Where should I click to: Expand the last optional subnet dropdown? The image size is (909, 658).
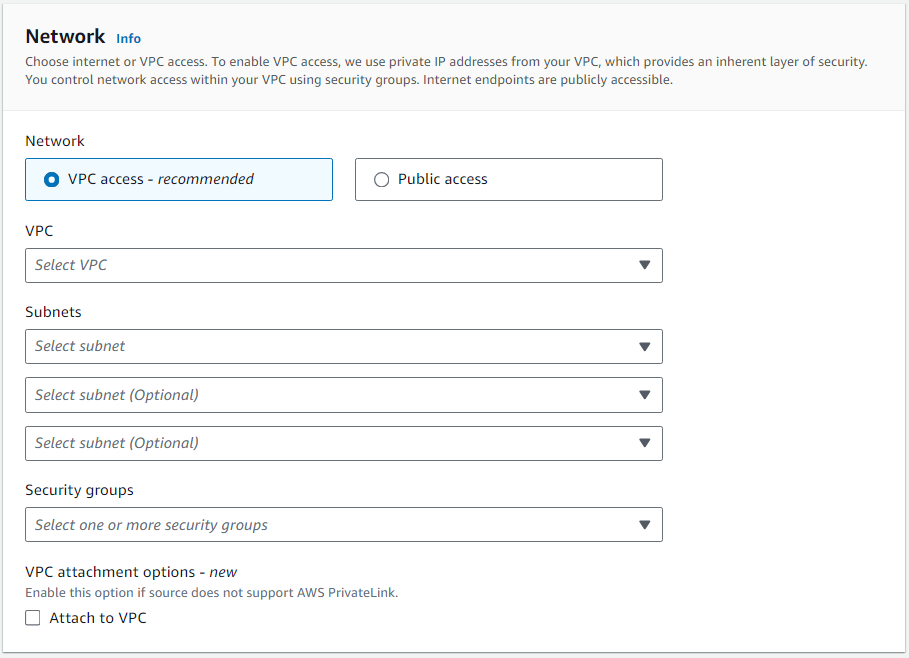coord(330,443)
